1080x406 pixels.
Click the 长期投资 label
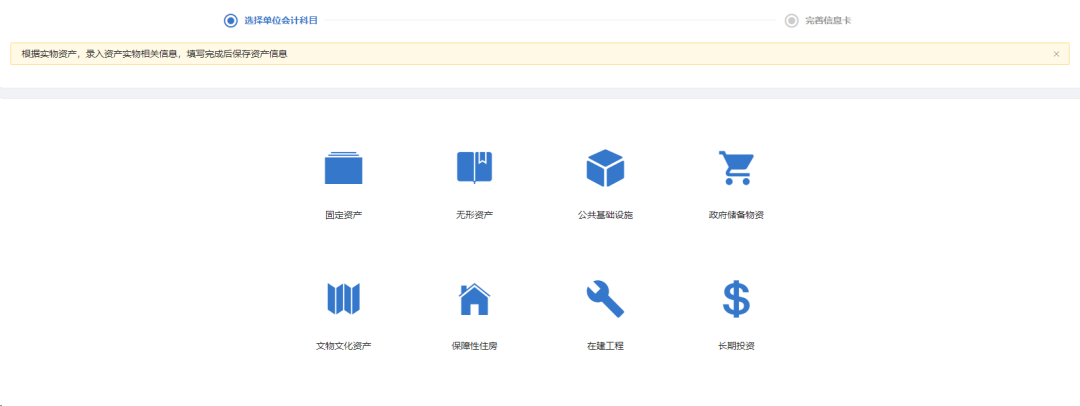tap(736, 346)
